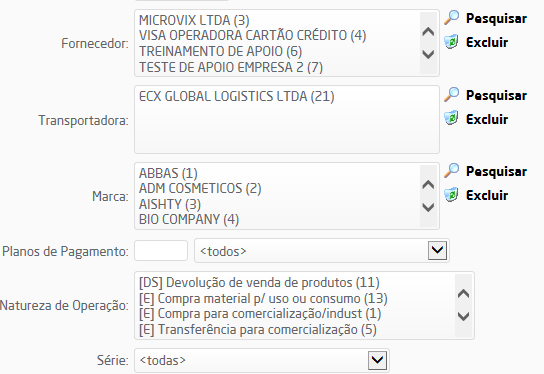544x374 pixels.
Task: Click magnifier icon beside Transportadora list
Action: (452, 95)
